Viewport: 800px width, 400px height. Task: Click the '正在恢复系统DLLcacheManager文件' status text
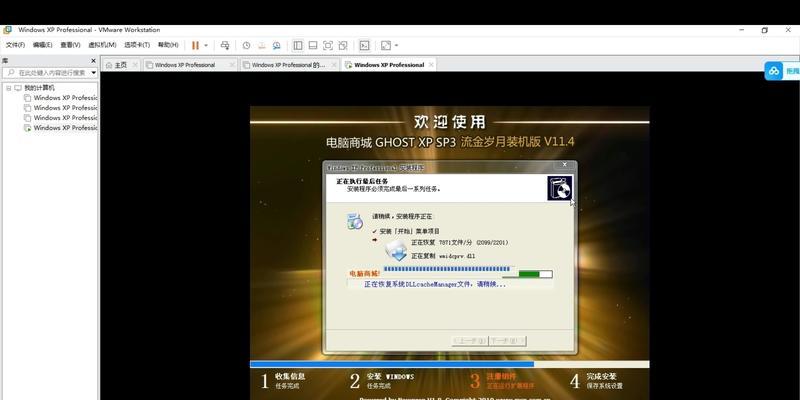click(435, 284)
